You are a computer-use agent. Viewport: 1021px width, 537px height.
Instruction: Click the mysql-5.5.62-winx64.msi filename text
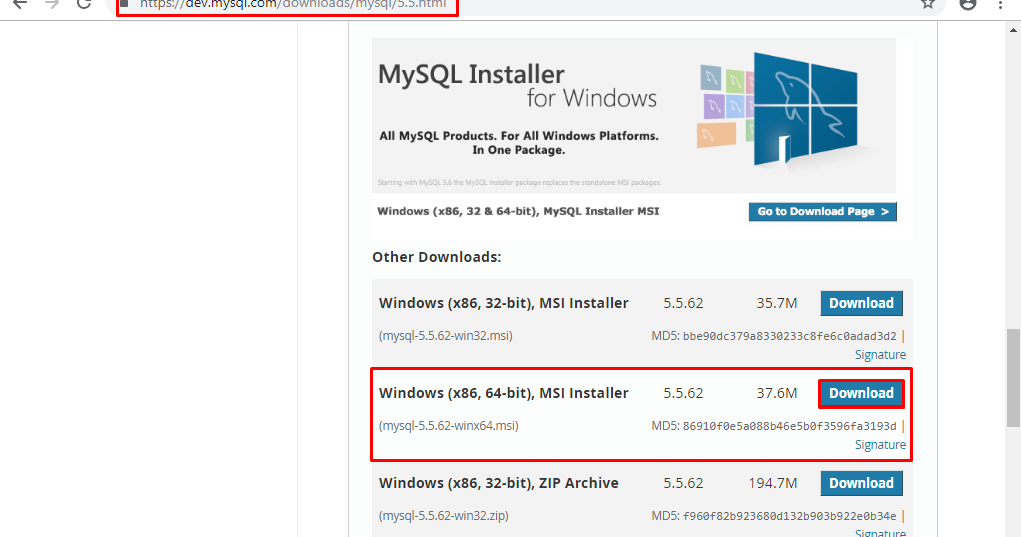coord(449,426)
